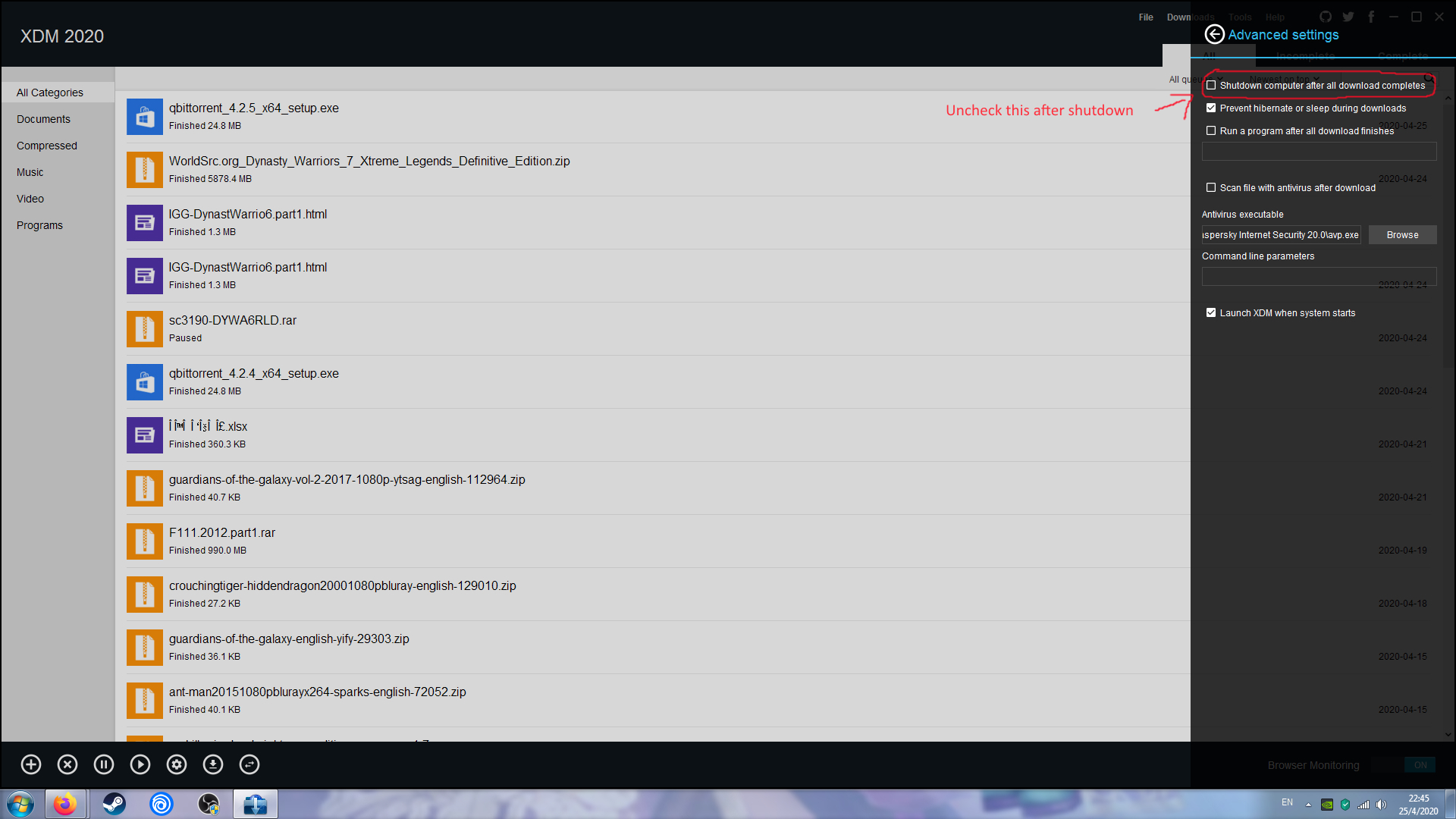The image size is (1456, 819).
Task: Click the Browse button for antivirus executable
Action: point(1402,235)
